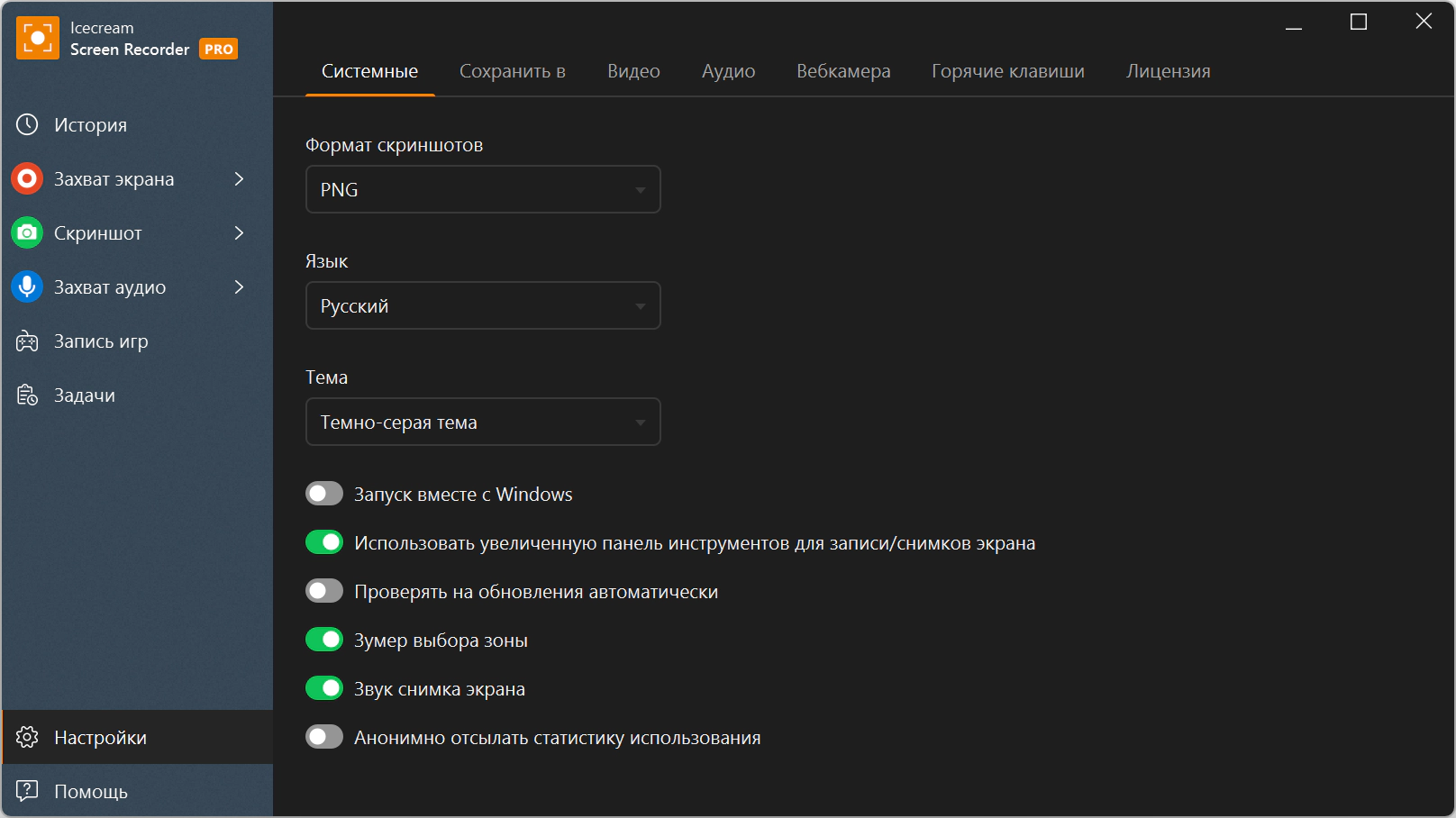This screenshot has width=1456, height=818.
Task: Click the Tasks scheduler icon
Action: (27, 395)
